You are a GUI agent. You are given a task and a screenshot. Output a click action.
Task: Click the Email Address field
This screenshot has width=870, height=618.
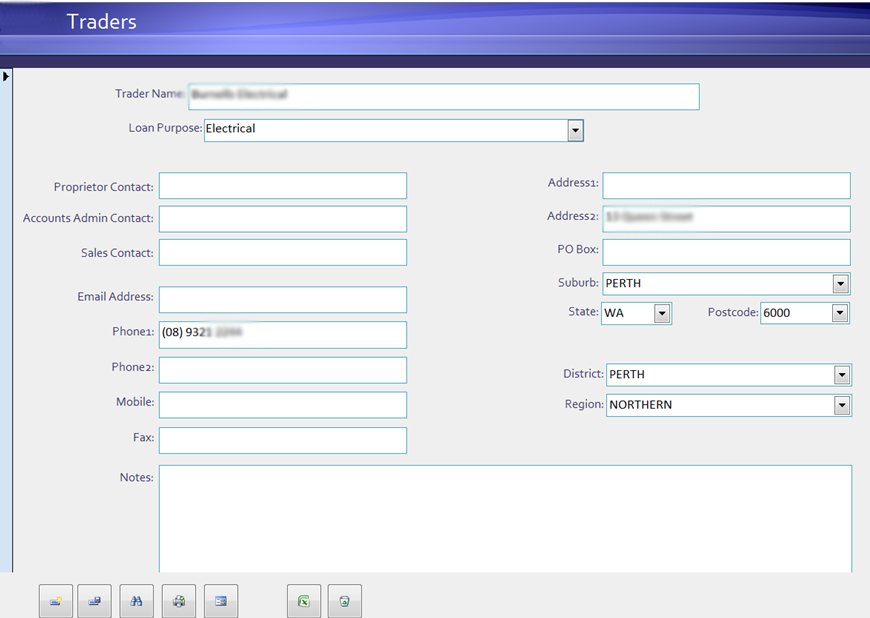(x=282, y=300)
